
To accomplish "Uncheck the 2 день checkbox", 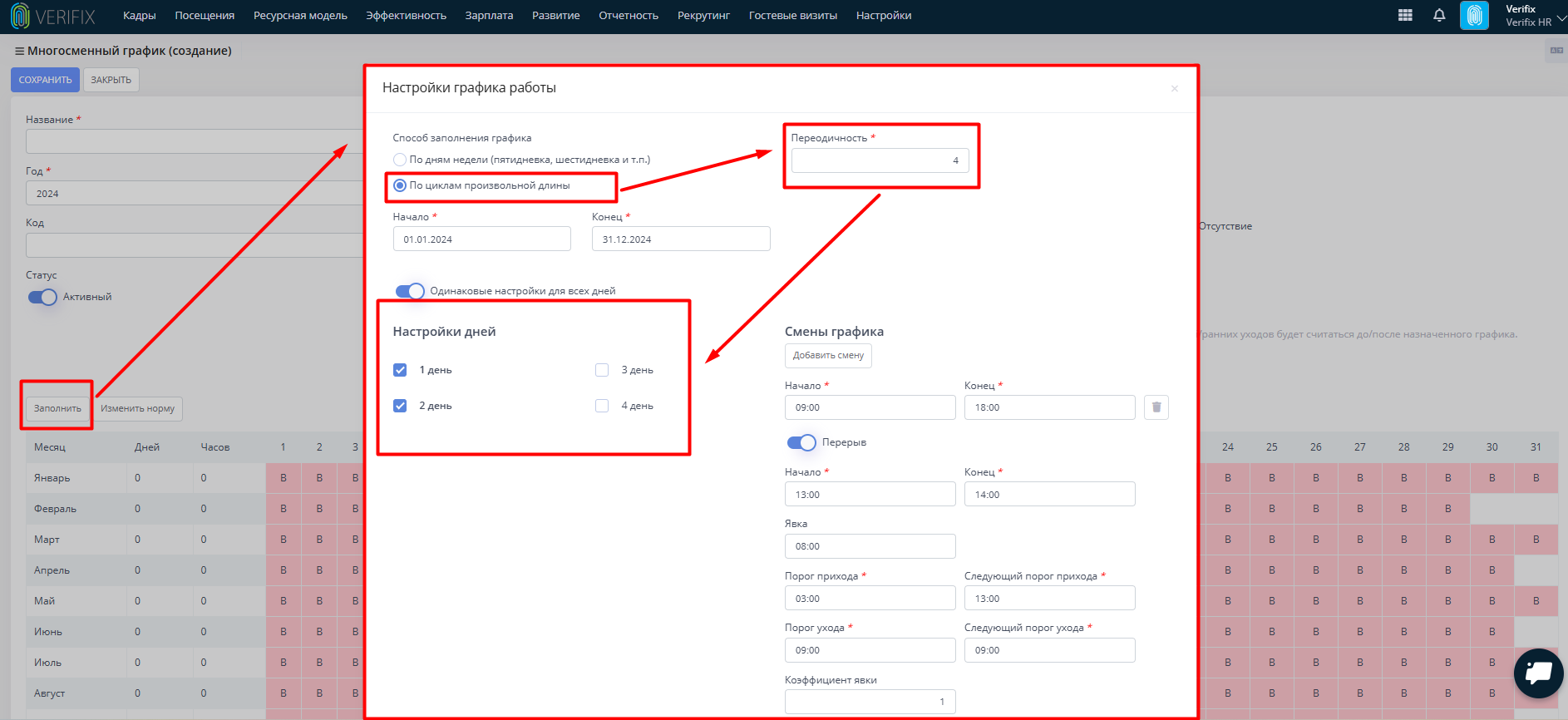I will (x=400, y=406).
